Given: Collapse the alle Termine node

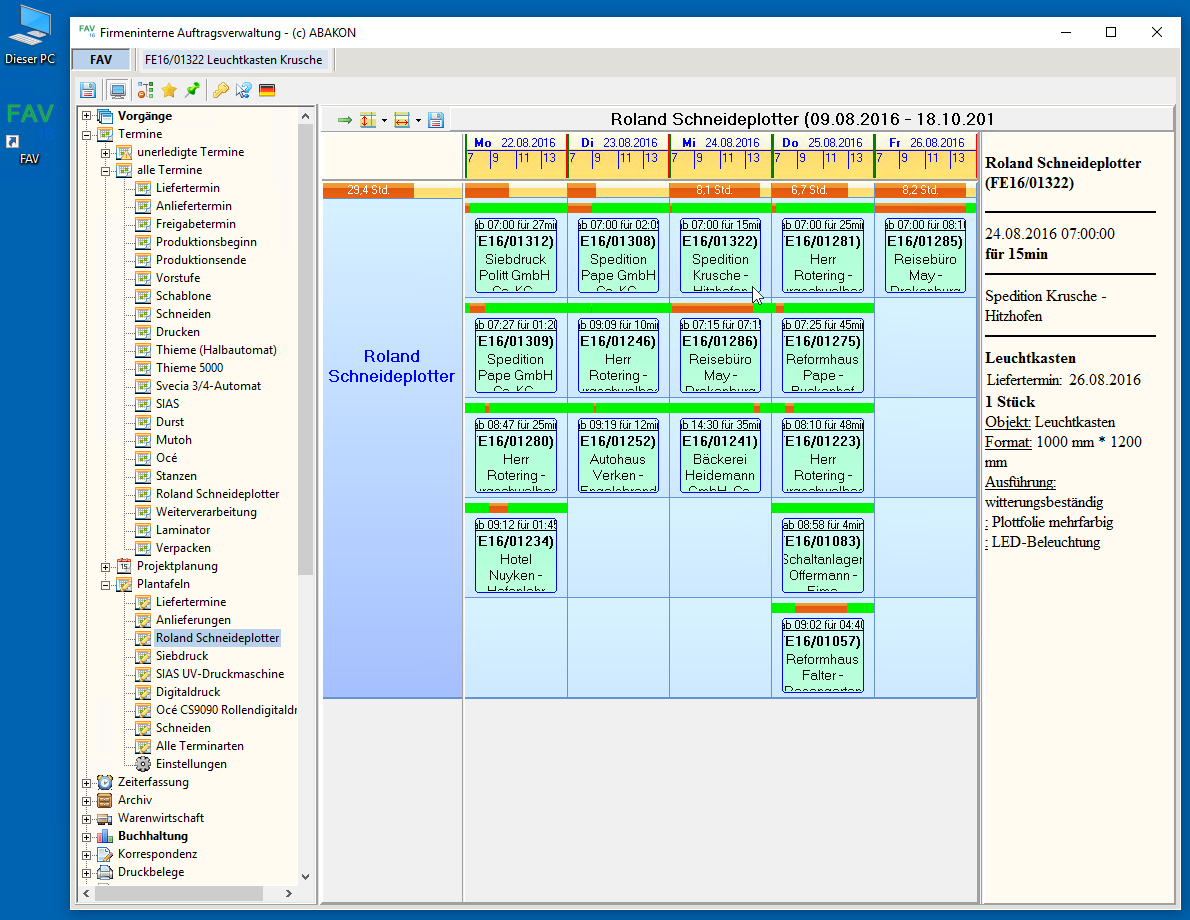Looking at the screenshot, I should tap(105, 171).
